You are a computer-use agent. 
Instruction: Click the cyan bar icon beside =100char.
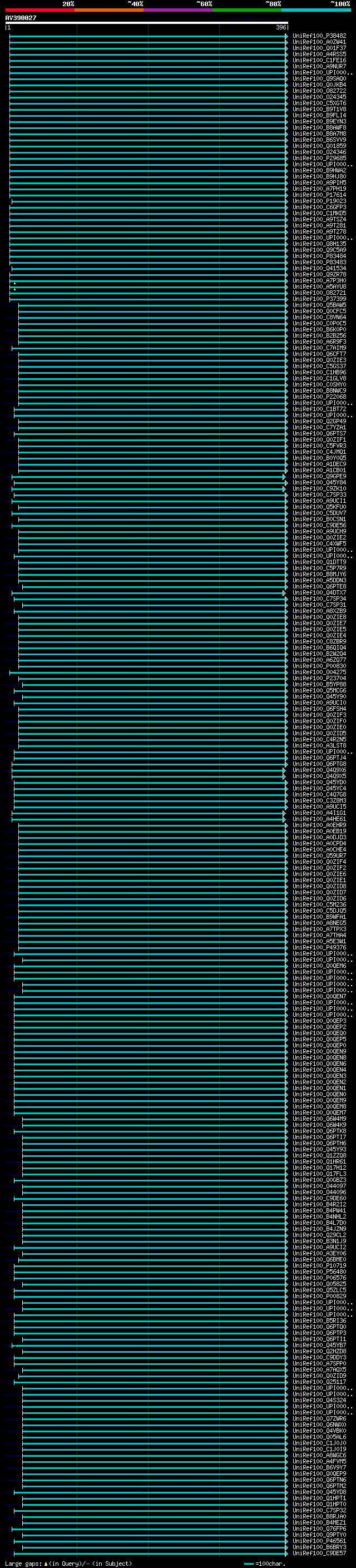[248, 1563]
